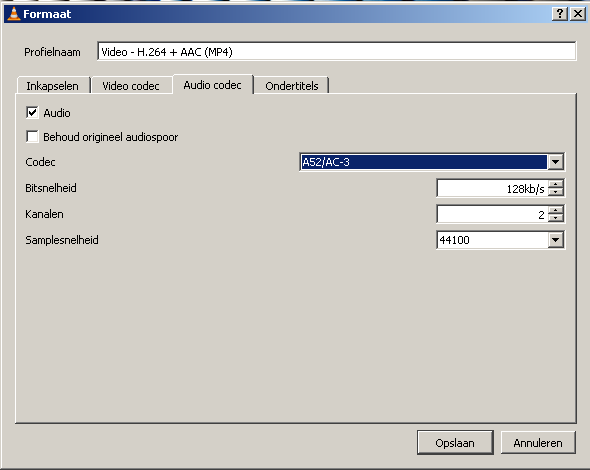Enable Behoud origineel audiospoor checkbox
590x470 pixels.
32,137
